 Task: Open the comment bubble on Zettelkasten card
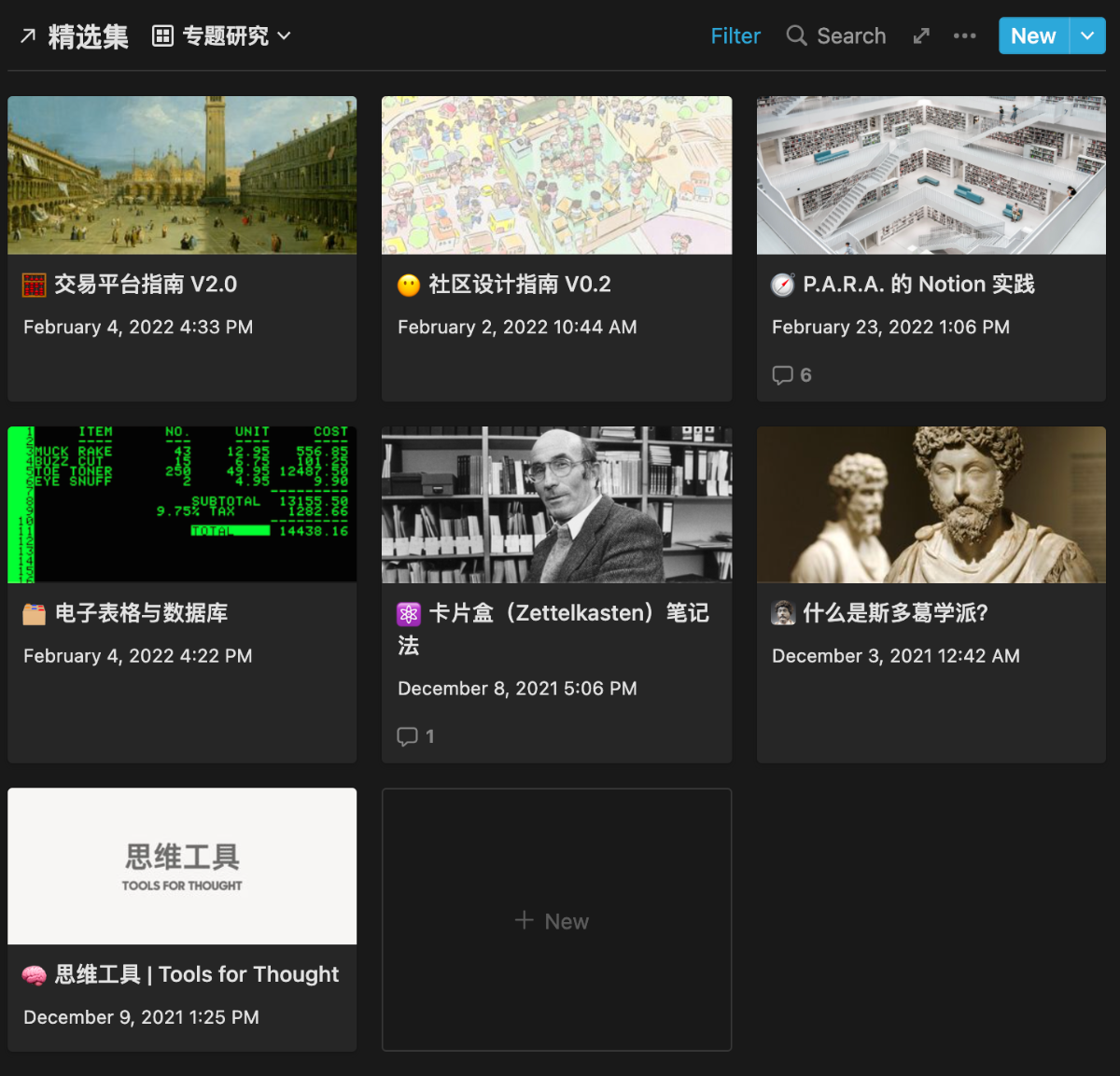(407, 736)
